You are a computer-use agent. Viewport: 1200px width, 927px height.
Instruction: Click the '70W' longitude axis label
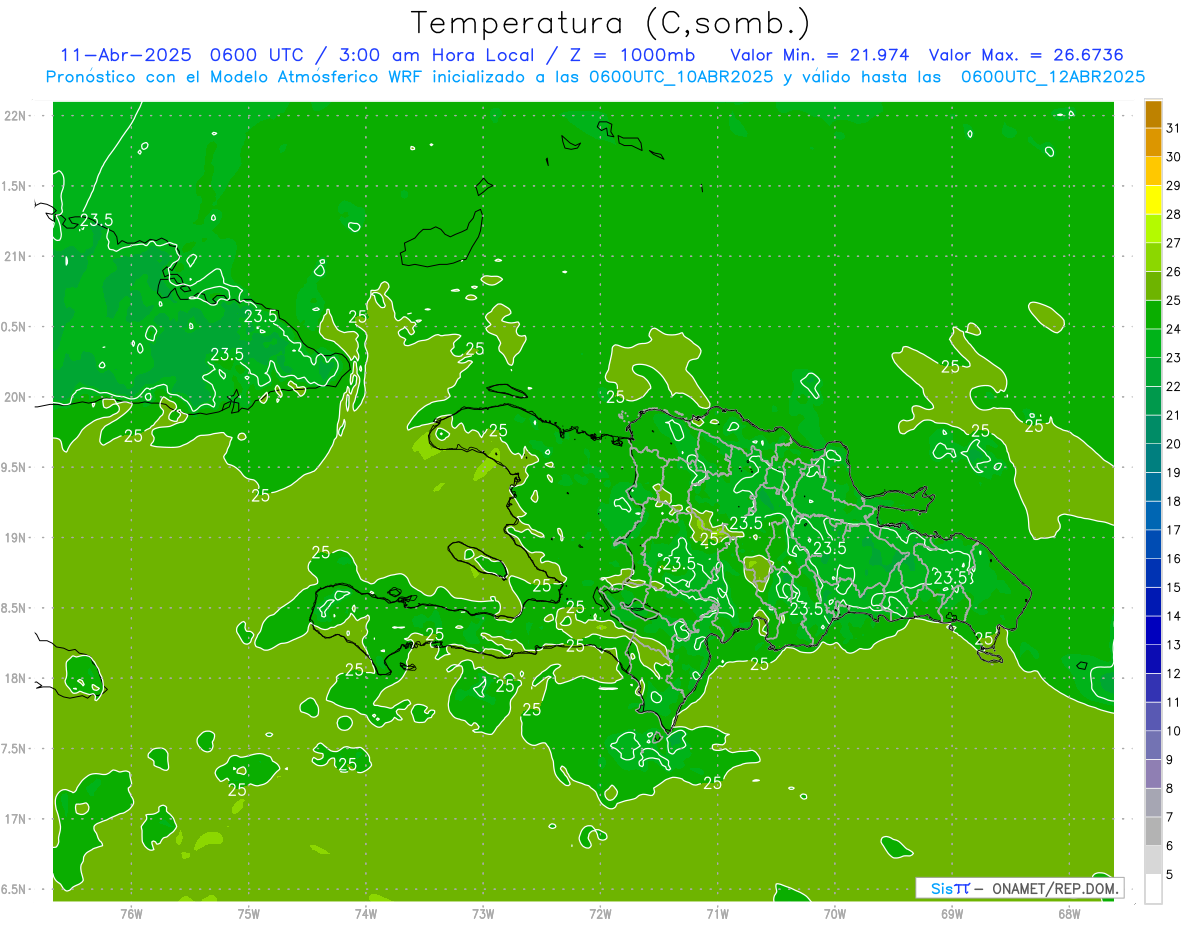[x=835, y=913]
